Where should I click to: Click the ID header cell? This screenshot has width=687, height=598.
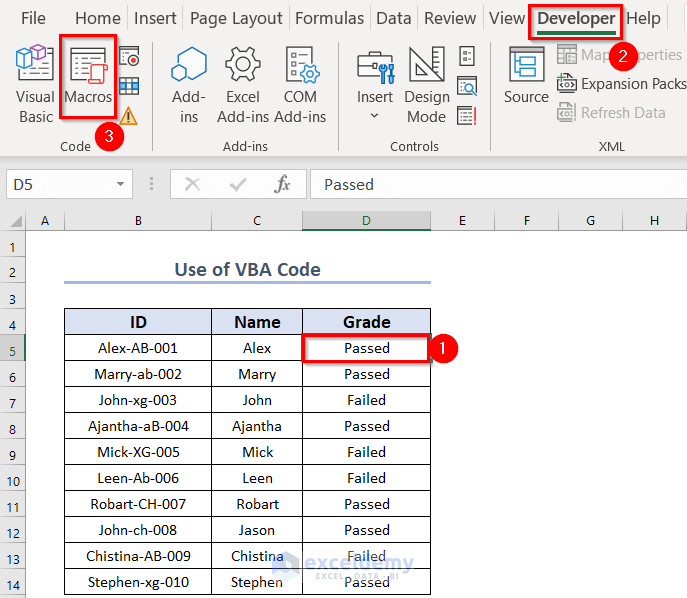pyautogui.click(x=138, y=322)
